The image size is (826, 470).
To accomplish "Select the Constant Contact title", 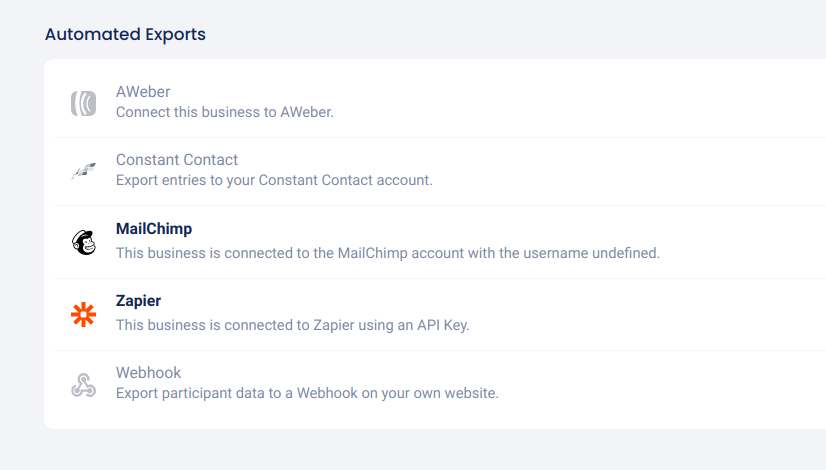I will pos(176,160).
